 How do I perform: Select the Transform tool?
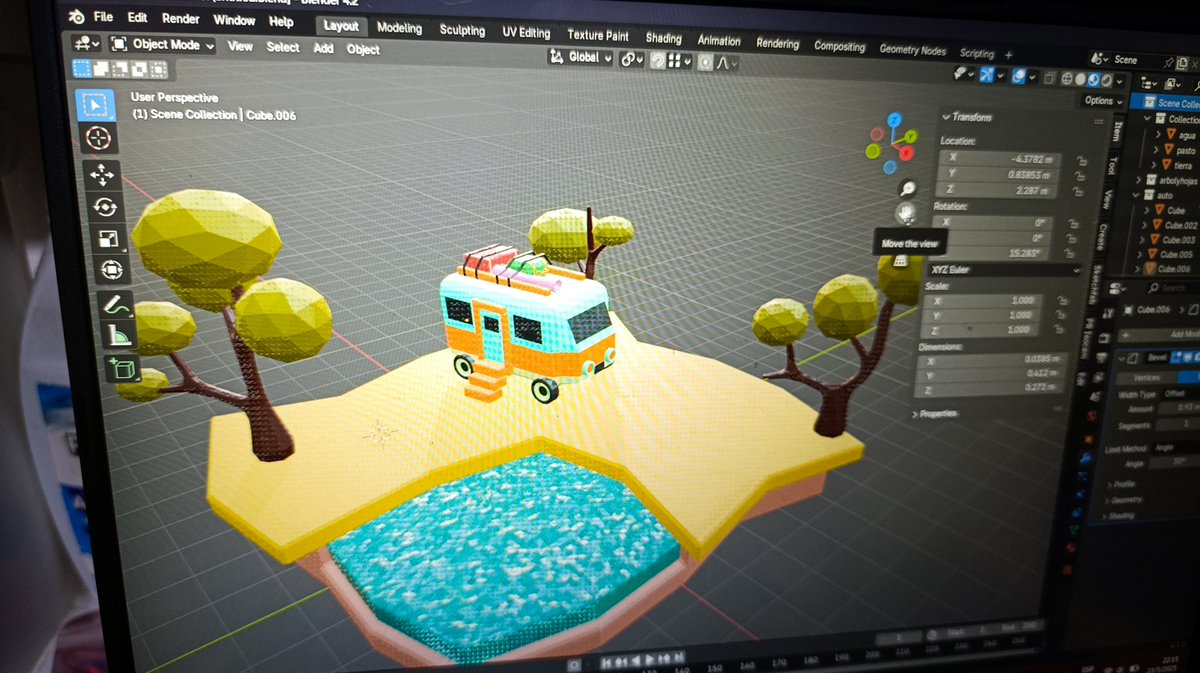click(x=110, y=269)
